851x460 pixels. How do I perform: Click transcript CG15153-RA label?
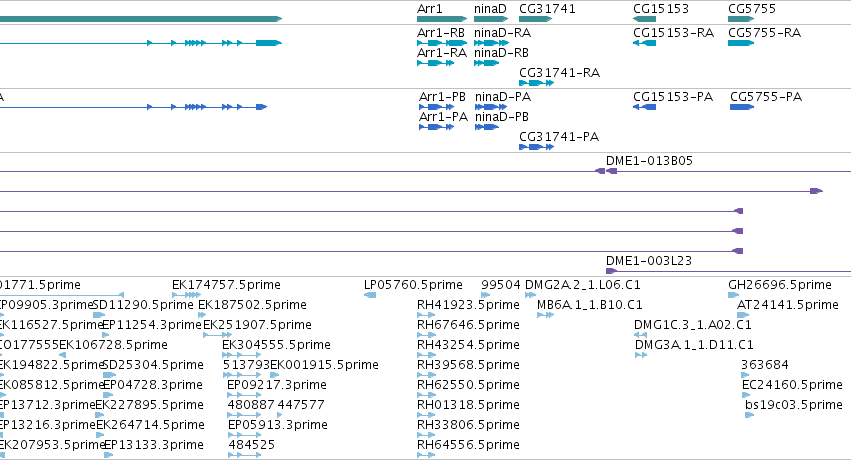point(673,33)
